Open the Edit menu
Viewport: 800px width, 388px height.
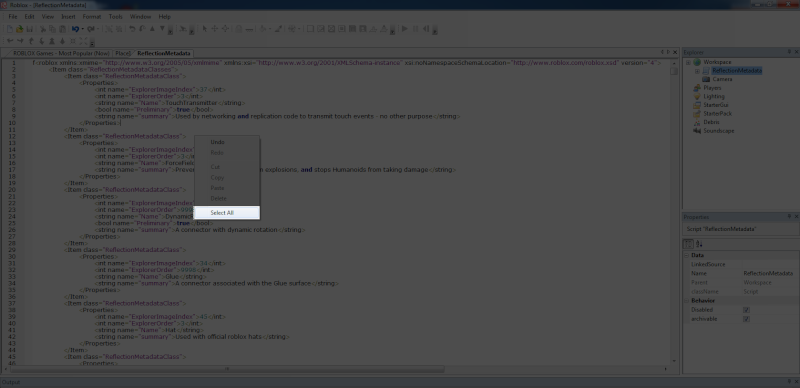[x=30, y=17]
